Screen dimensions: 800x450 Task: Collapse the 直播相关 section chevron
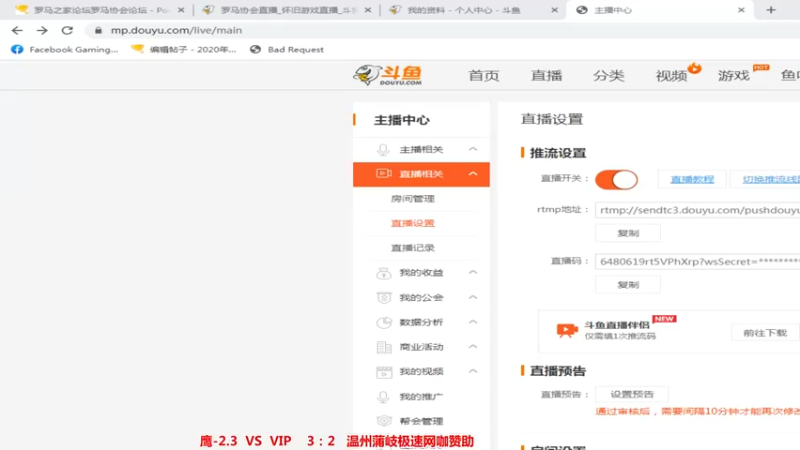coord(473,173)
